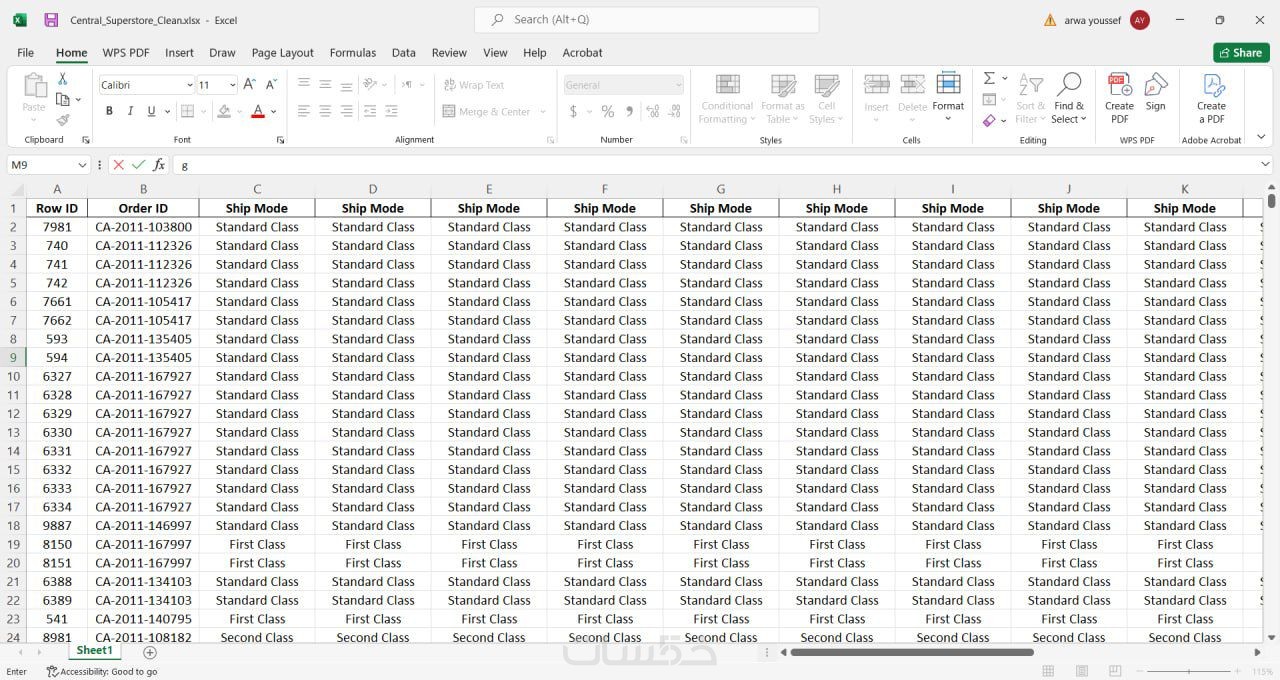
Task: Click the Orientation angled text icon
Action: [371, 85]
